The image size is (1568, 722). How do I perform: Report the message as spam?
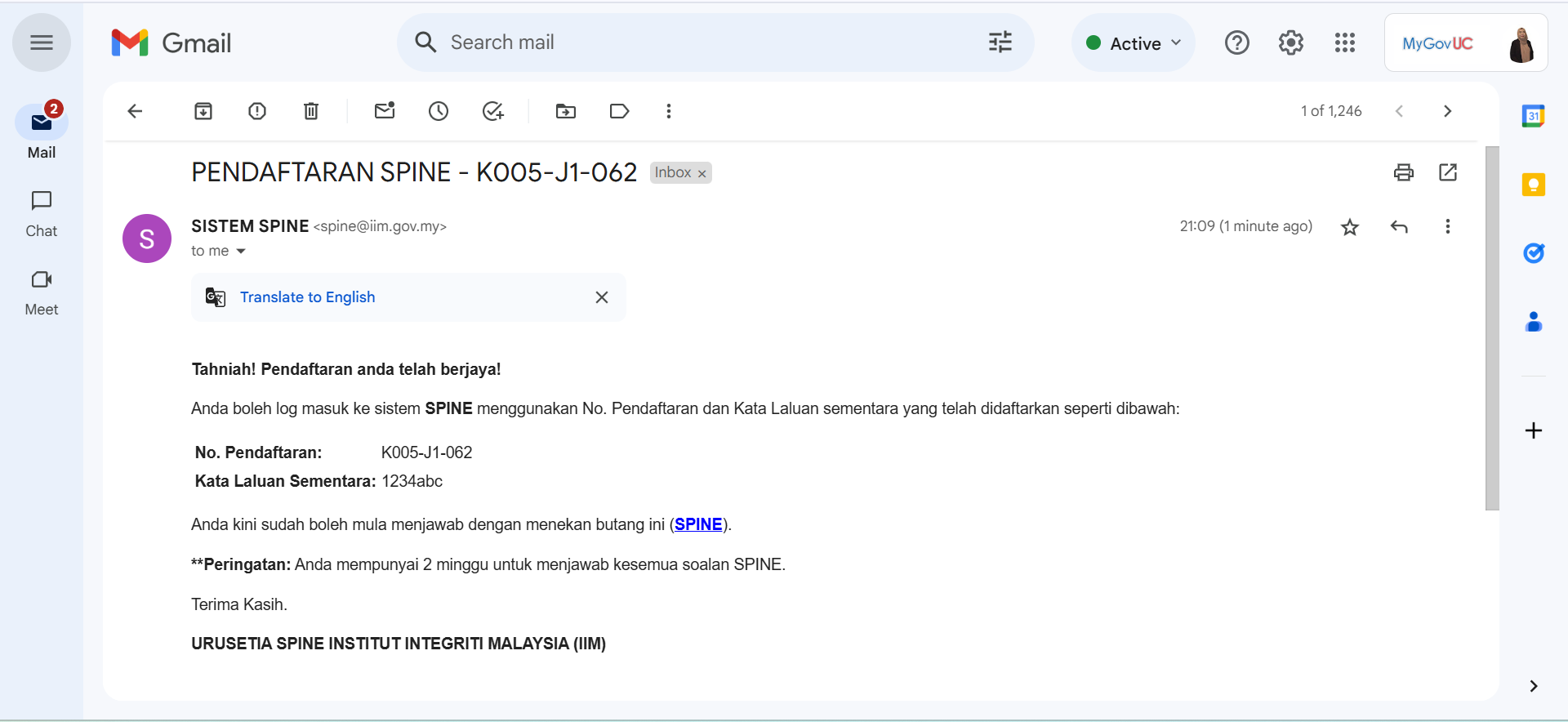[257, 111]
